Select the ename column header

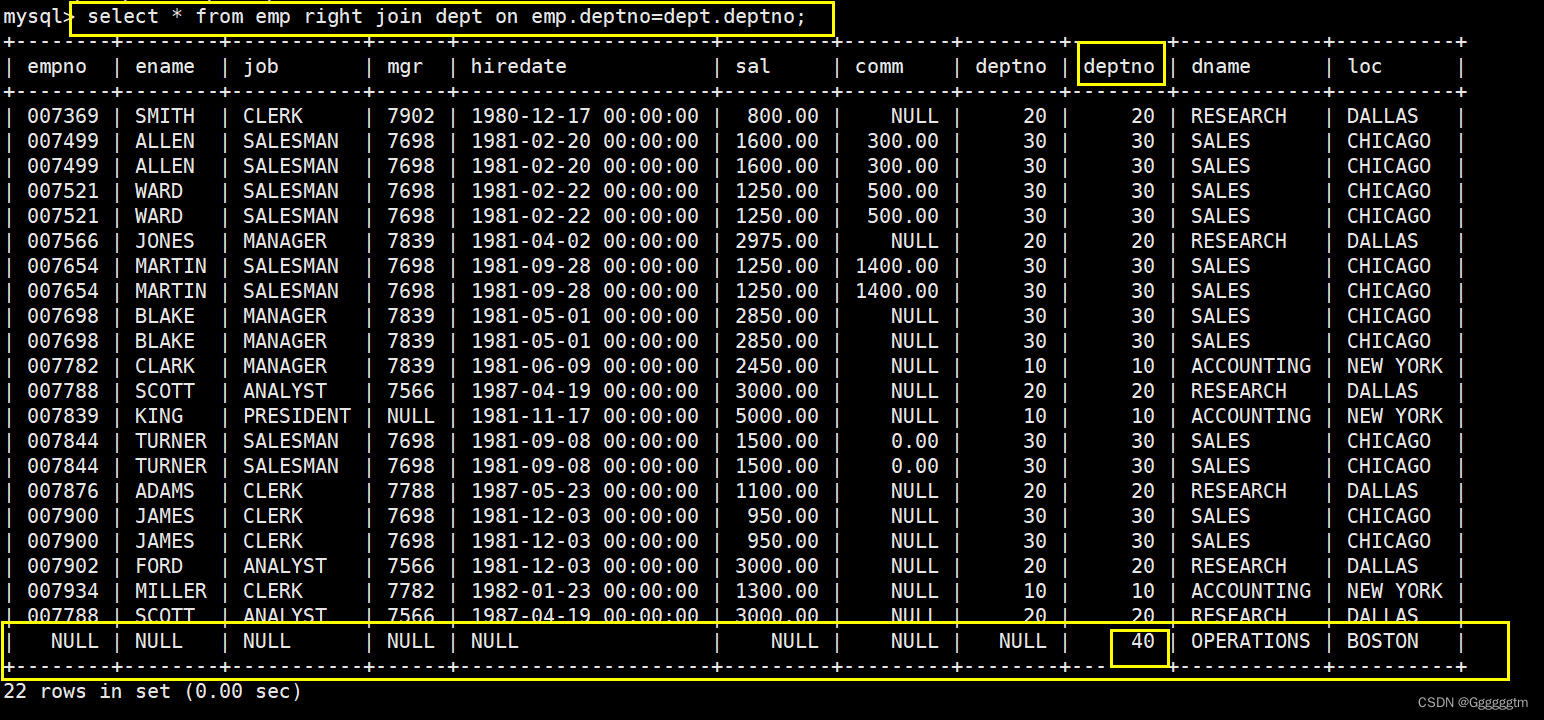pyautogui.click(x=165, y=67)
